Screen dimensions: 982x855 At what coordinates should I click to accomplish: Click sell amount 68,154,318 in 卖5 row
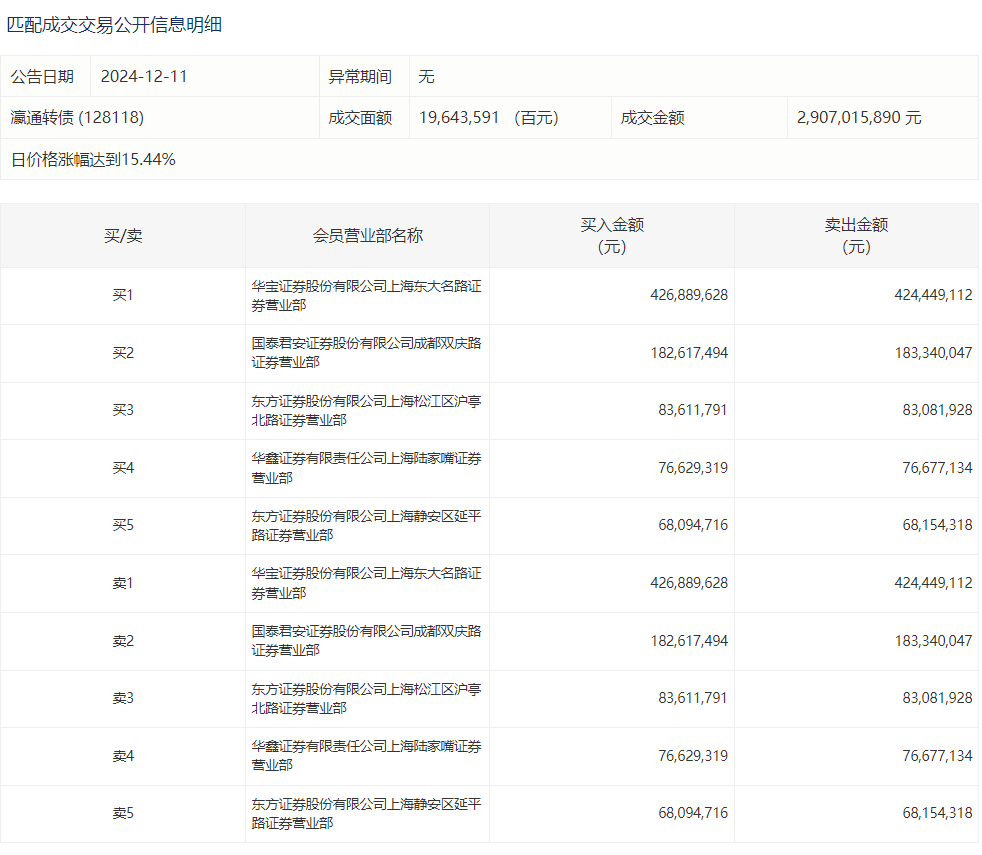point(937,813)
